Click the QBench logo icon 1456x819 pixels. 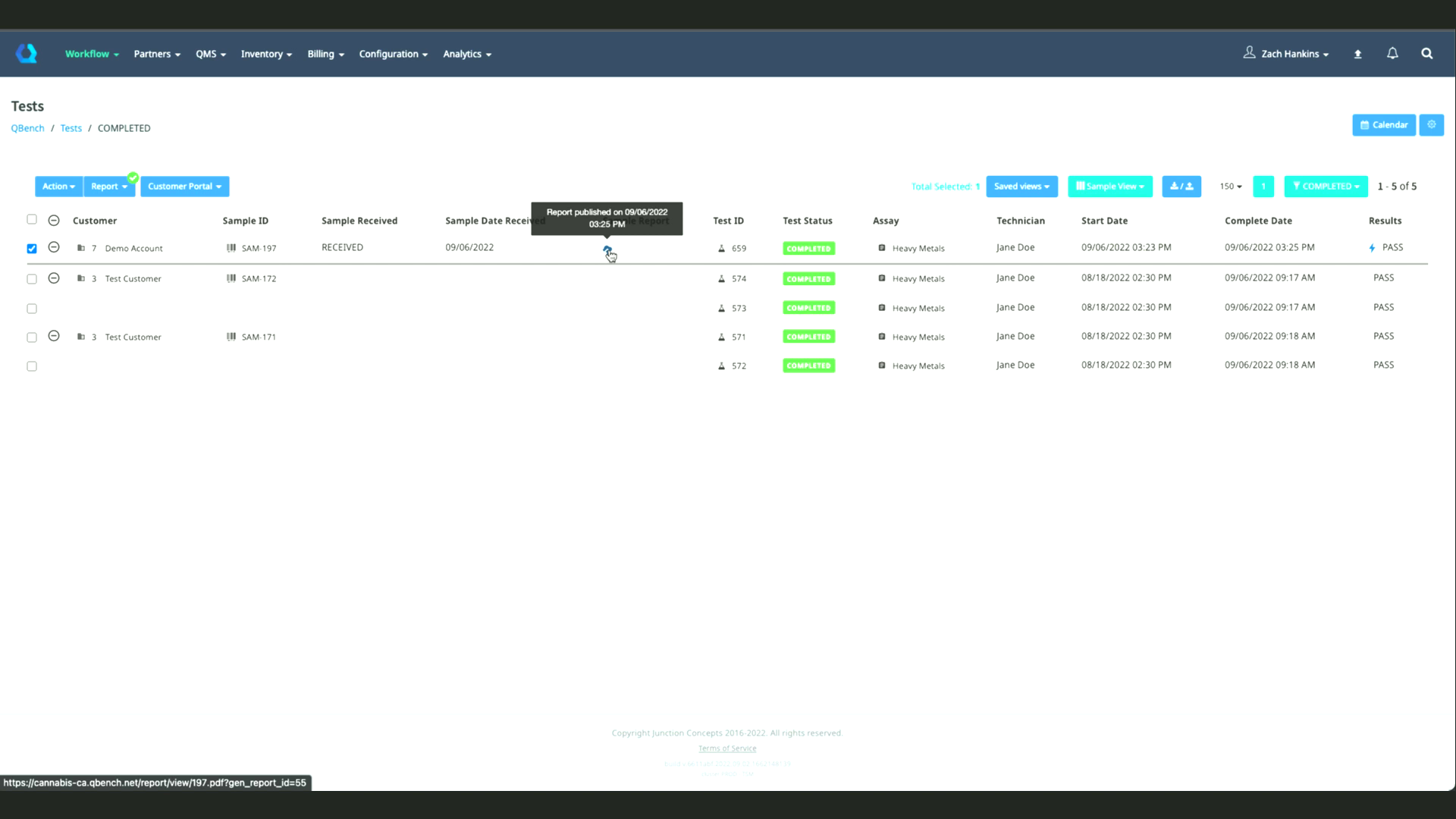coord(27,53)
